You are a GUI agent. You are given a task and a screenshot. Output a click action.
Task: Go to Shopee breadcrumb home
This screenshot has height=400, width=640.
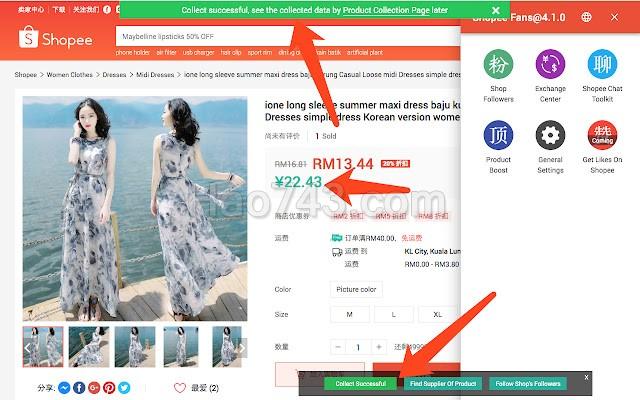point(25,75)
